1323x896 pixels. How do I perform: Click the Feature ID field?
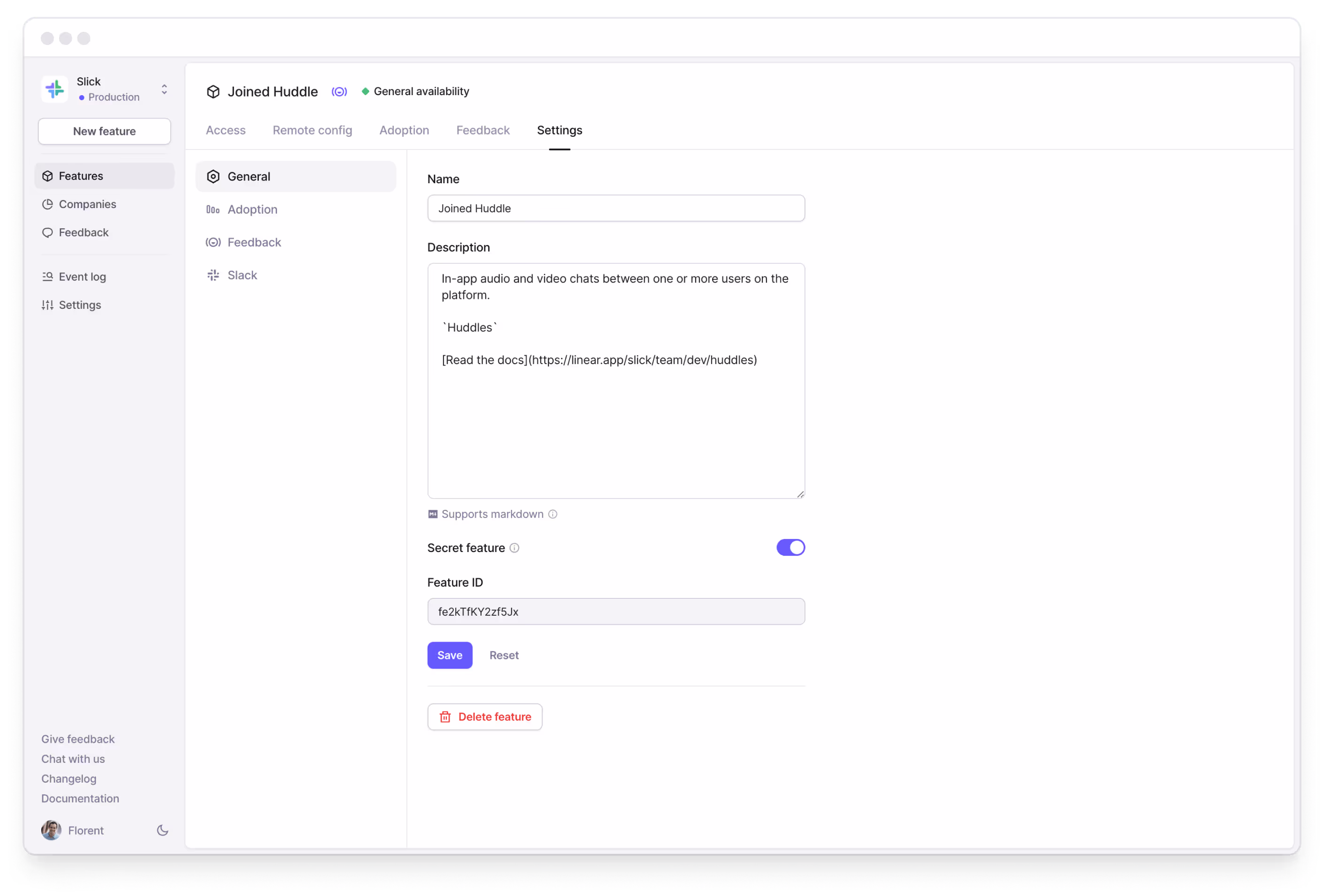pyautogui.click(x=616, y=612)
